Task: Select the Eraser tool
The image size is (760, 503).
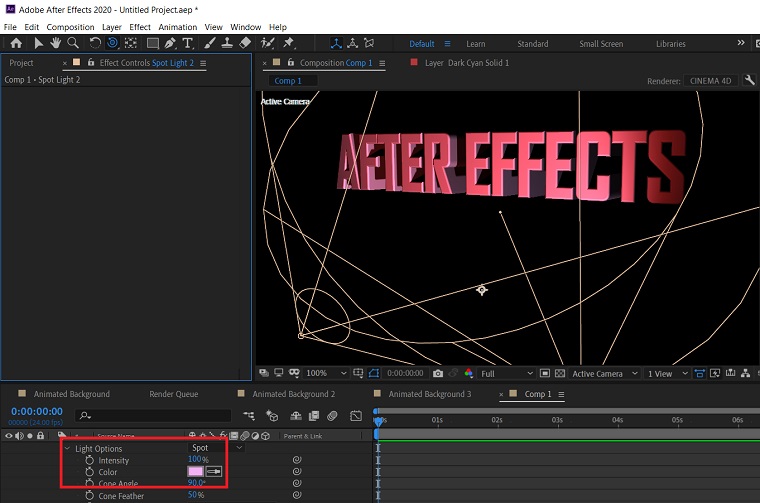Action: pyautogui.click(x=245, y=43)
